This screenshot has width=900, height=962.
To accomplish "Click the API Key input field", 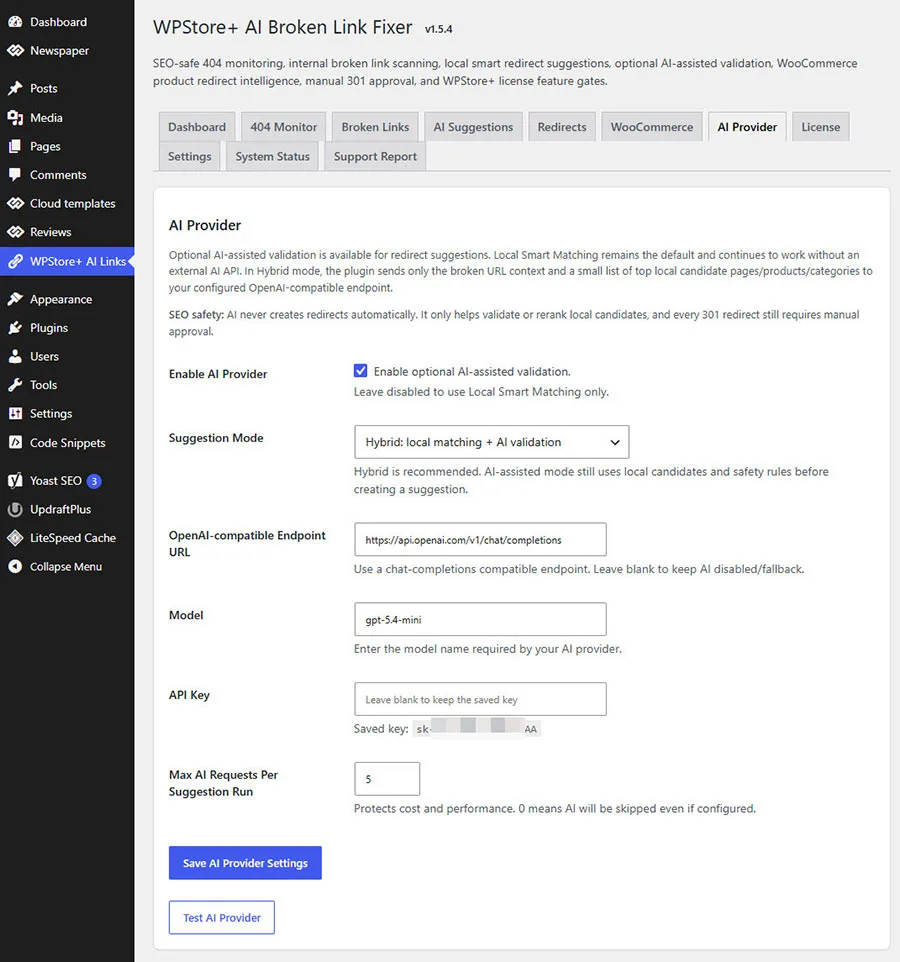I will pyautogui.click(x=480, y=699).
